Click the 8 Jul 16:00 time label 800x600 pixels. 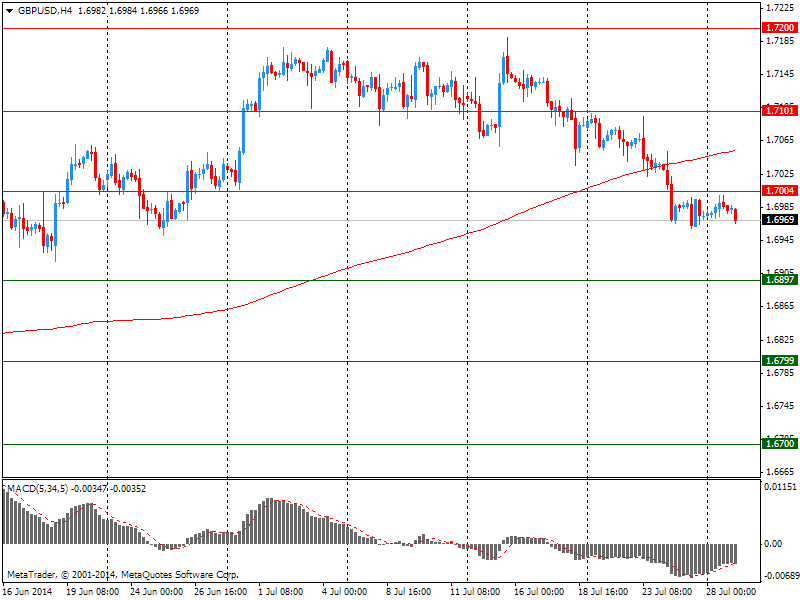click(408, 592)
